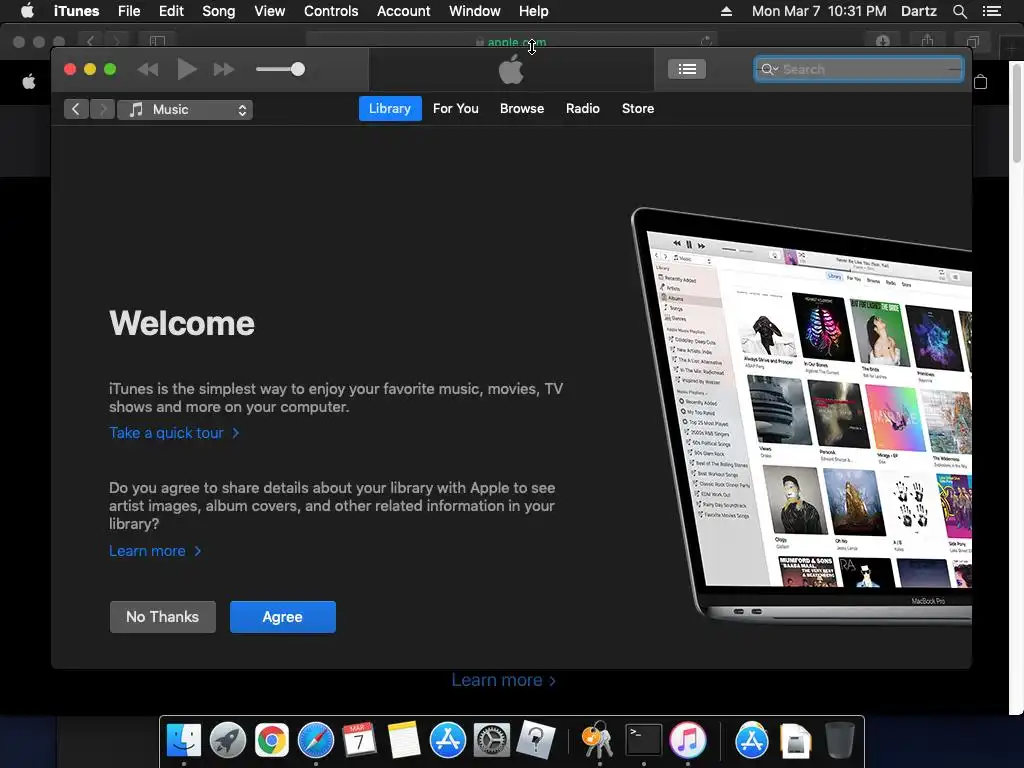The width and height of the screenshot is (1024, 768).
Task: Open Calendar from the Dock
Action: 360,741
